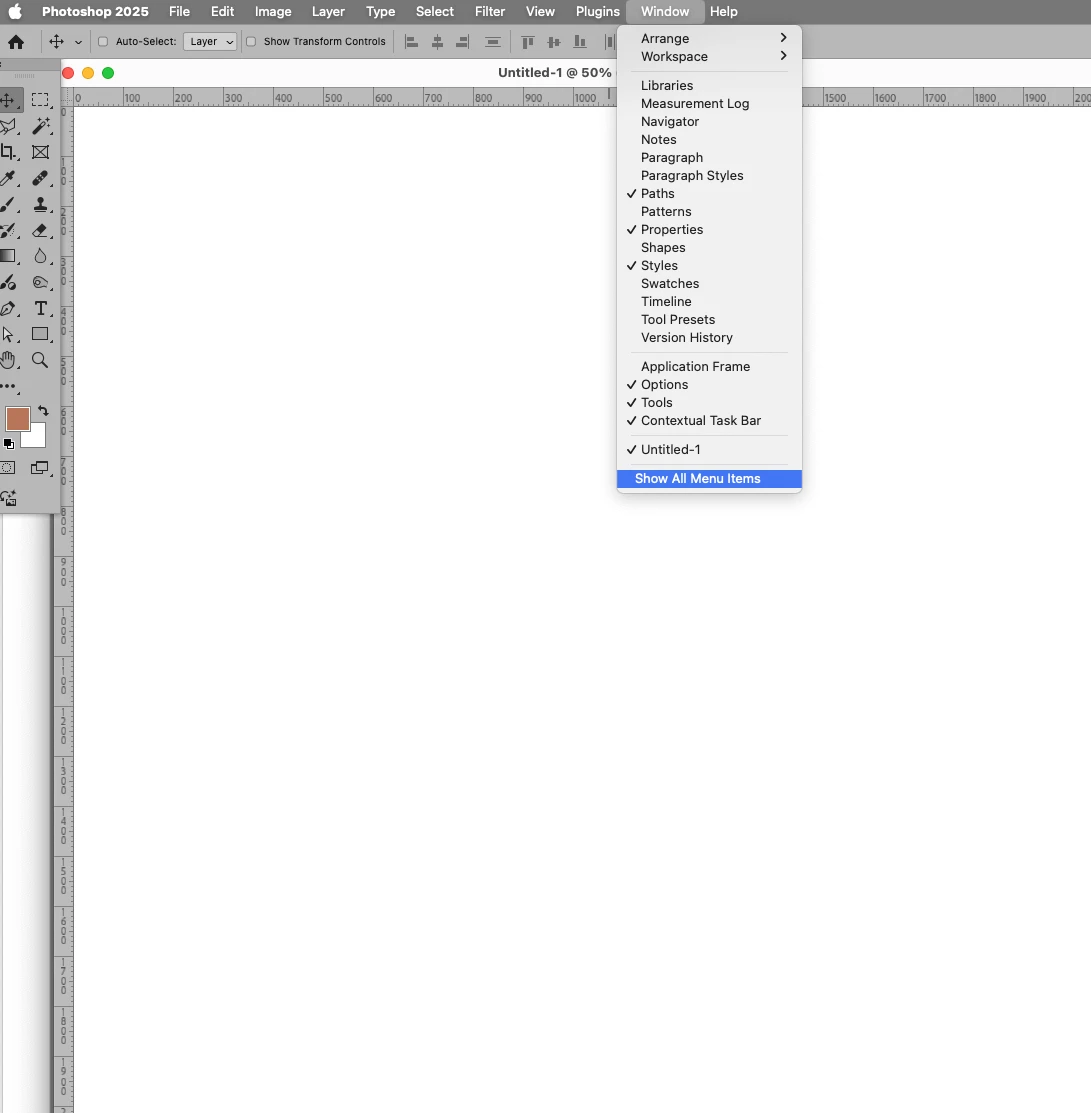This screenshot has height=1113, width=1091.
Task: Set the brown foreground color swatch
Action: 17,419
